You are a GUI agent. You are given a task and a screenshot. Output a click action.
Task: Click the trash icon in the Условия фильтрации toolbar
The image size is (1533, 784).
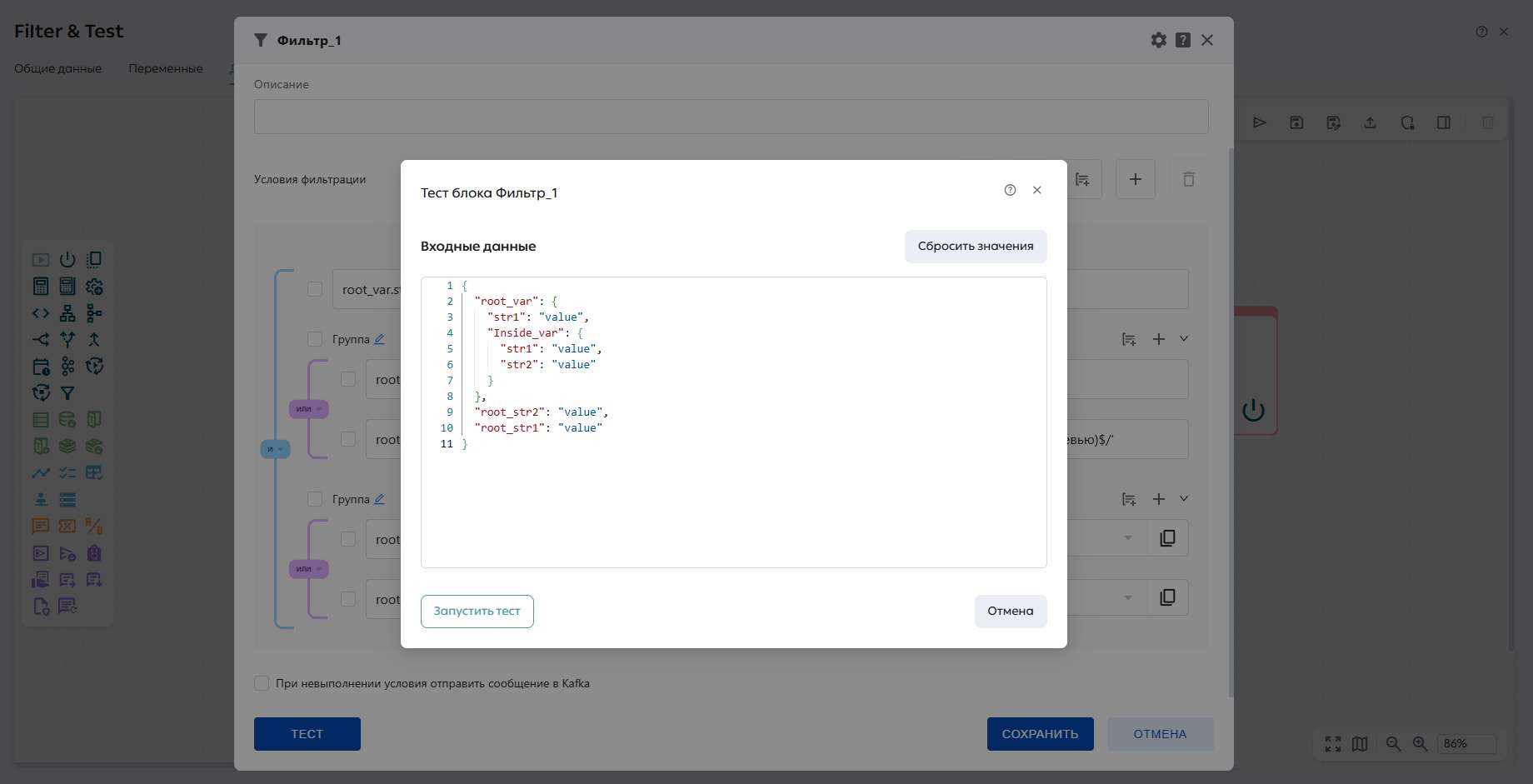1189,179
